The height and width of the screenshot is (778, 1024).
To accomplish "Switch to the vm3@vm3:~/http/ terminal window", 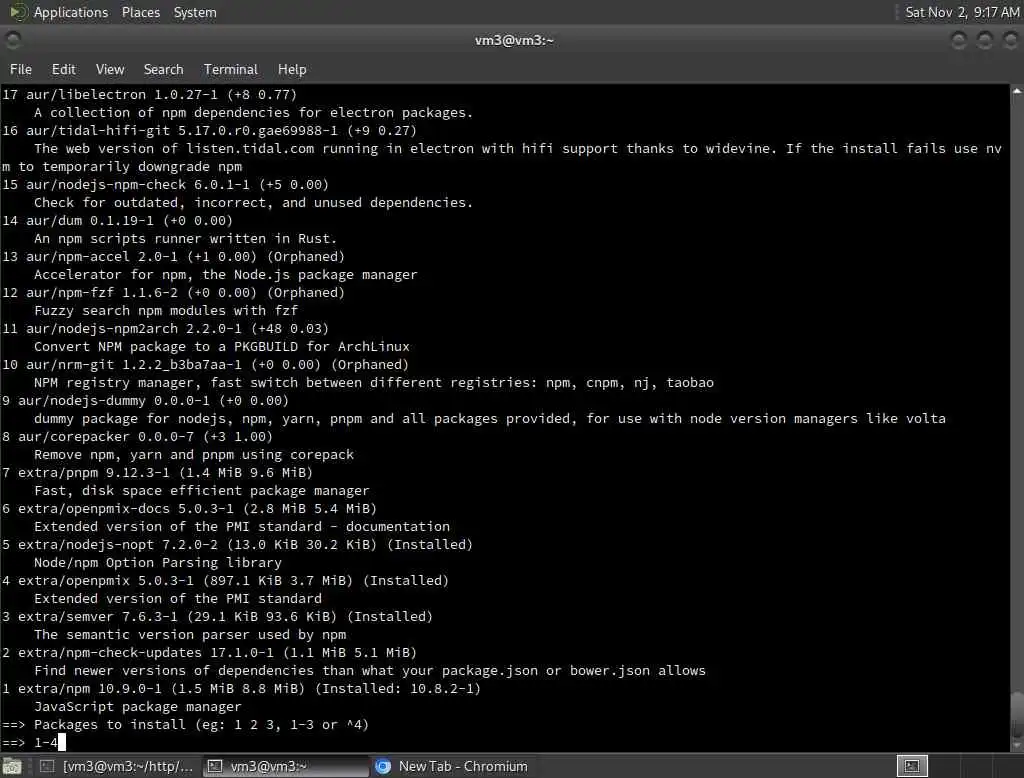I will 116,766.
